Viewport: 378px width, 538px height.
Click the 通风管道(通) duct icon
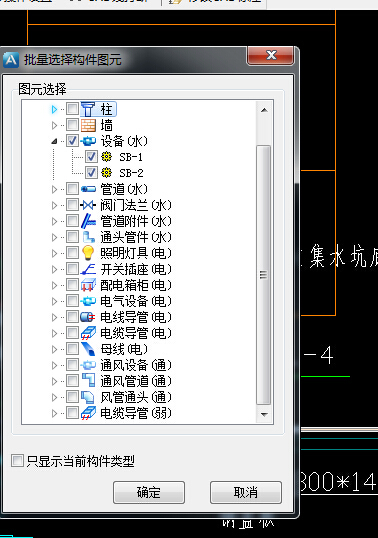pos(88,381)
